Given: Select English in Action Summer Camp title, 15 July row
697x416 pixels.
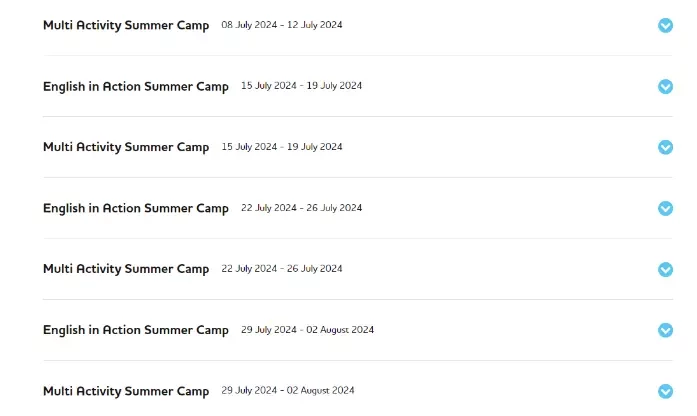Looking at the screenshot, I should point(136,86).
